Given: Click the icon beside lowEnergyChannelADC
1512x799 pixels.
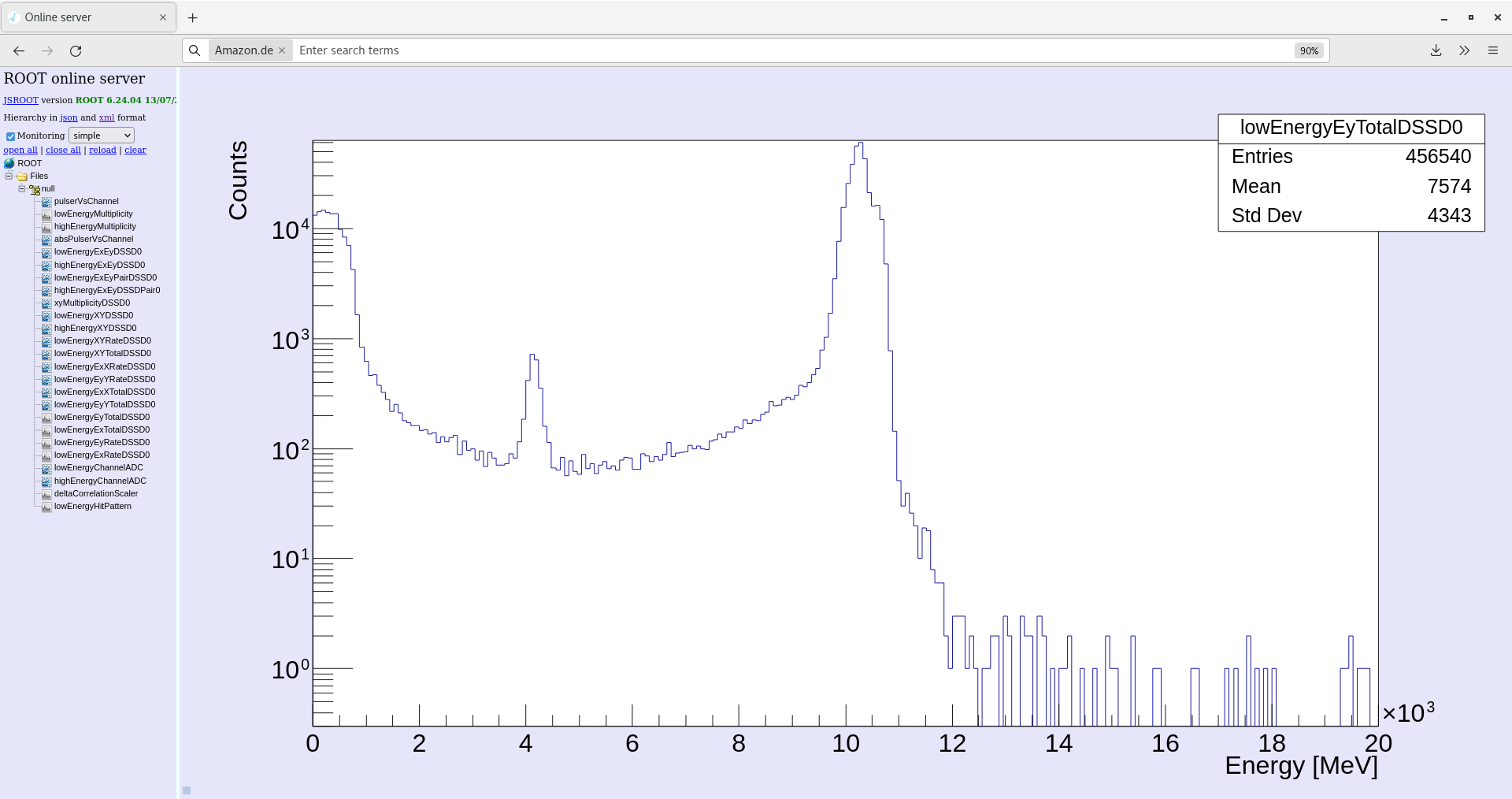Looking at the screenshot, I should (x=46, y=468).
